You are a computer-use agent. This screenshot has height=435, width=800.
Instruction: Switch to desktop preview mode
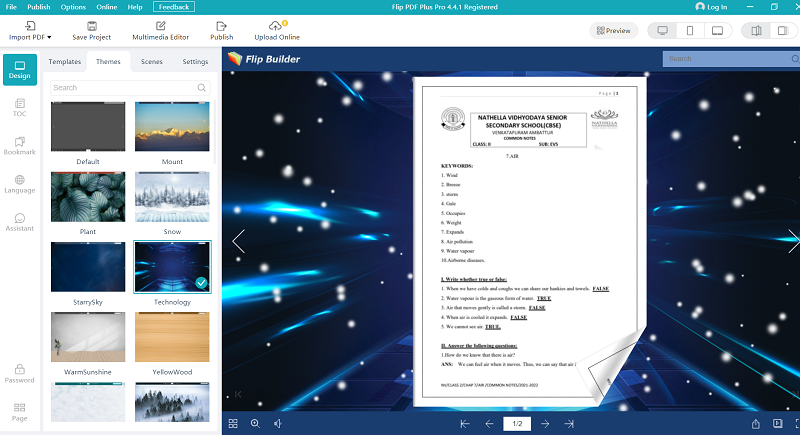tap(662, 31)
